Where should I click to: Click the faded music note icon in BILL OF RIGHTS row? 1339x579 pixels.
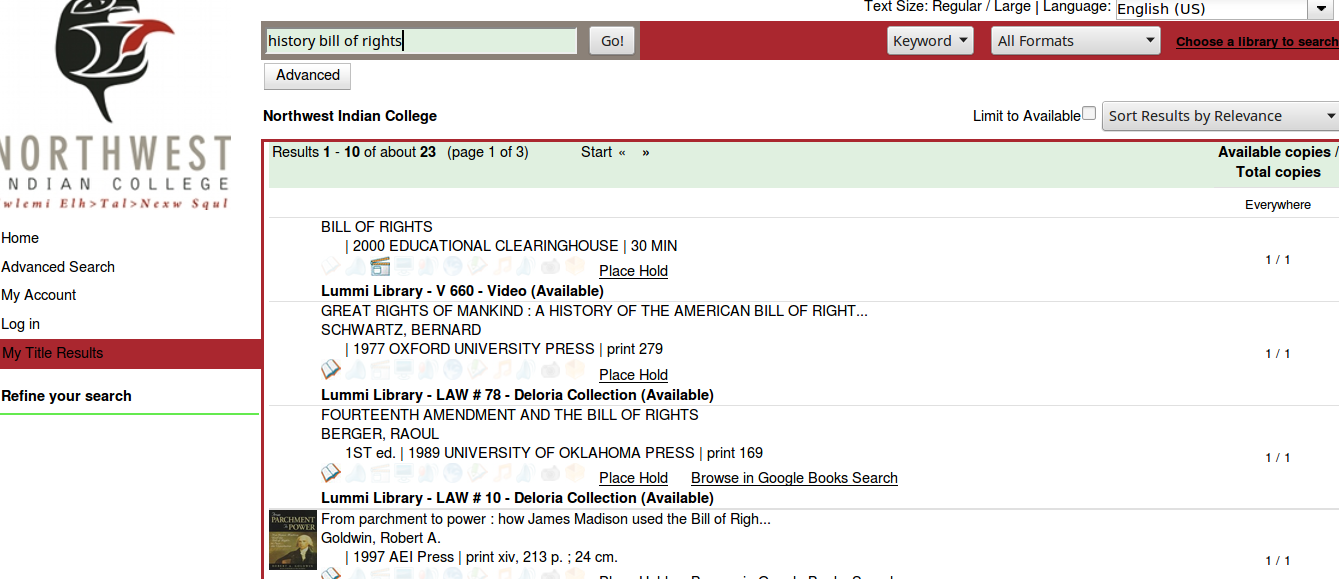503,266
